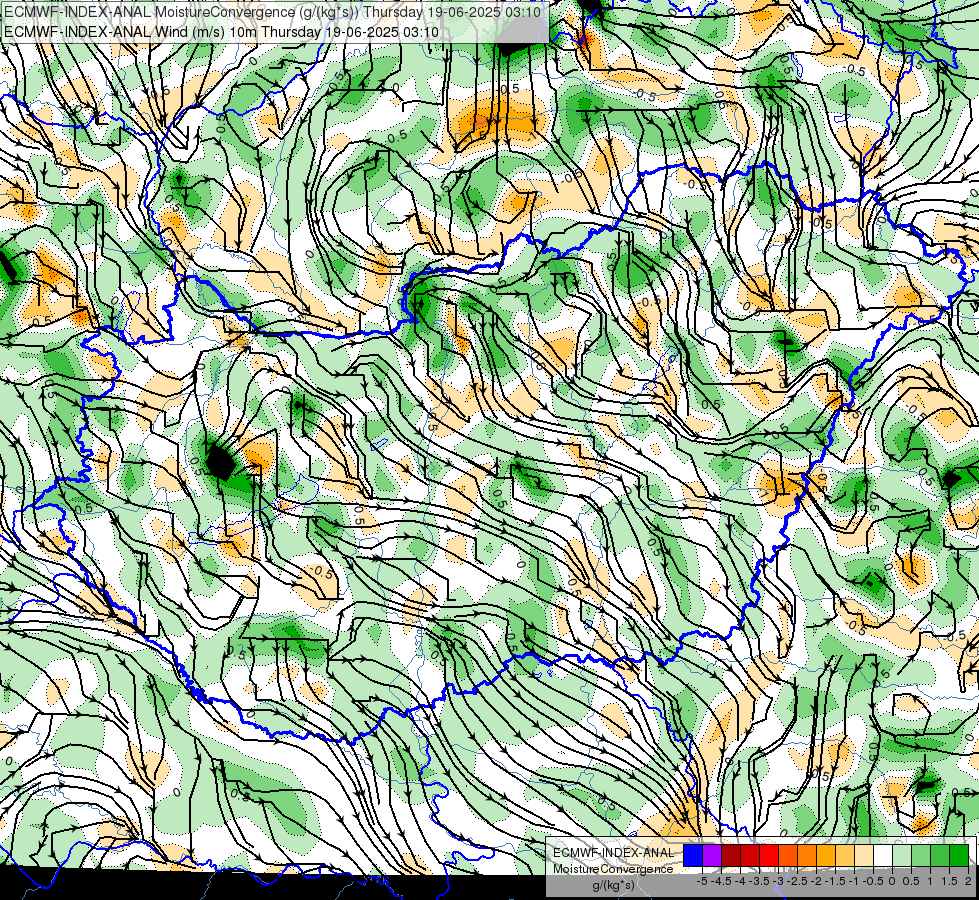The height and width of the screenshot is (900, 979).
Task: Click the legend title ECMWF-INDEX-ANAL
Action: 614,853
